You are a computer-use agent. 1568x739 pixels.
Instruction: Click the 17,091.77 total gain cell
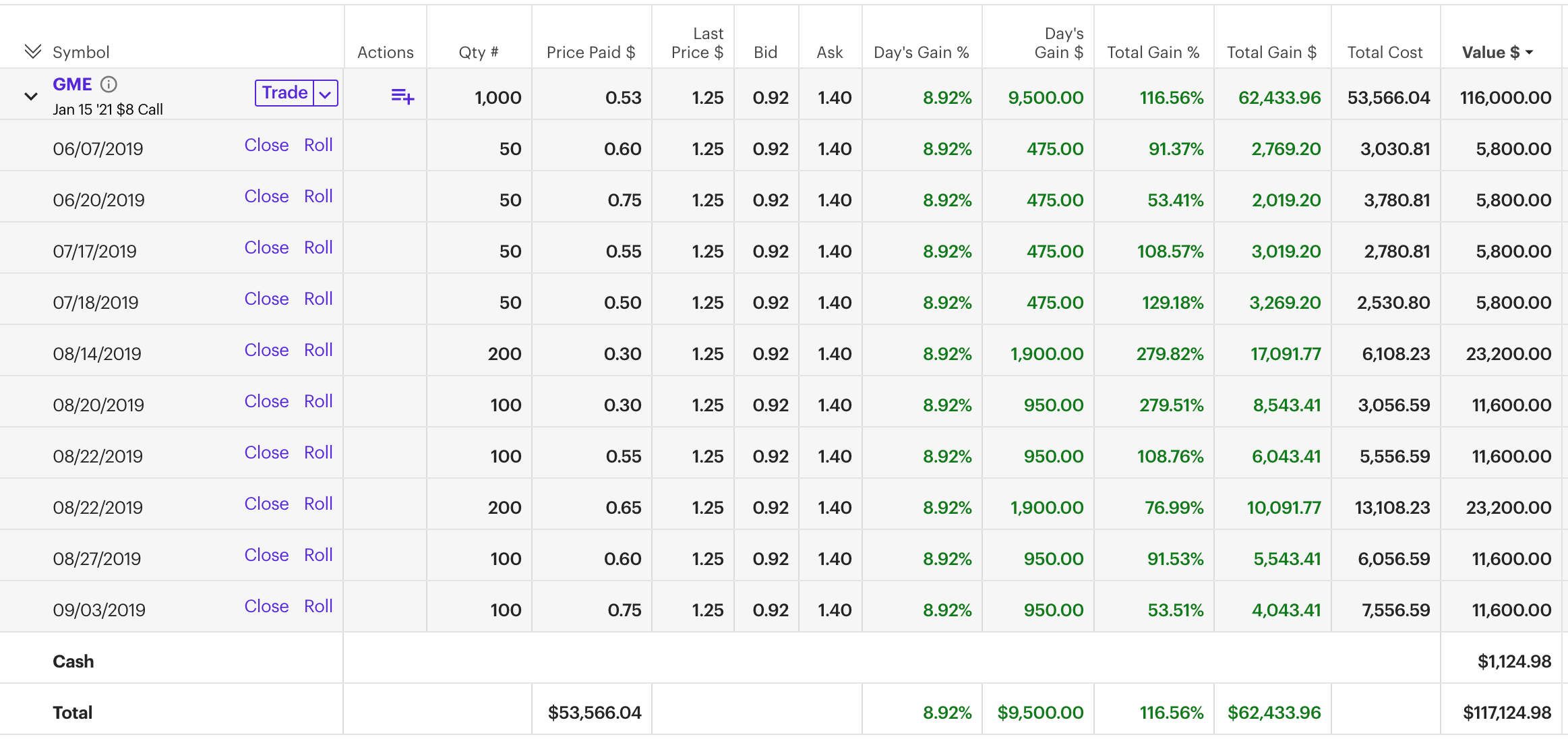pyautogui.click(x=1286, y=354)
